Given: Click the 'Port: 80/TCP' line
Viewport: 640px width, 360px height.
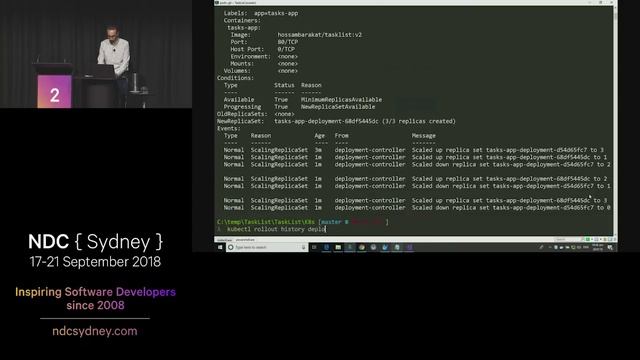Looking at the screenshot, I should tap(264, 42).
